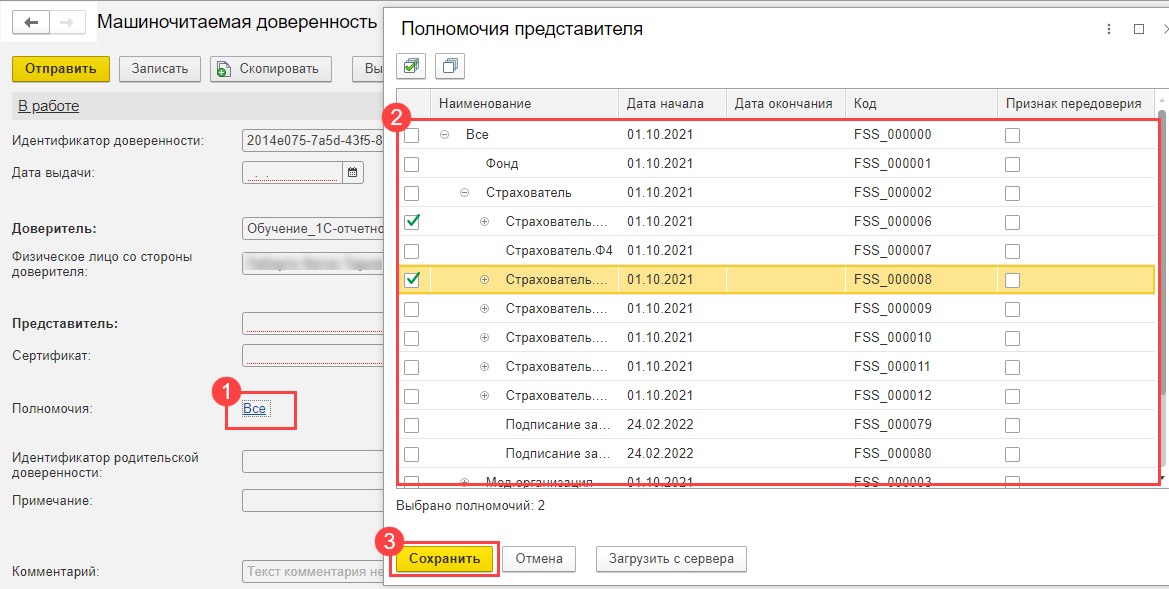Image resolution: width=1169 pixels, height=589 pixels.
Task: Click the Представитель field
Action: [x=312, y=324]
